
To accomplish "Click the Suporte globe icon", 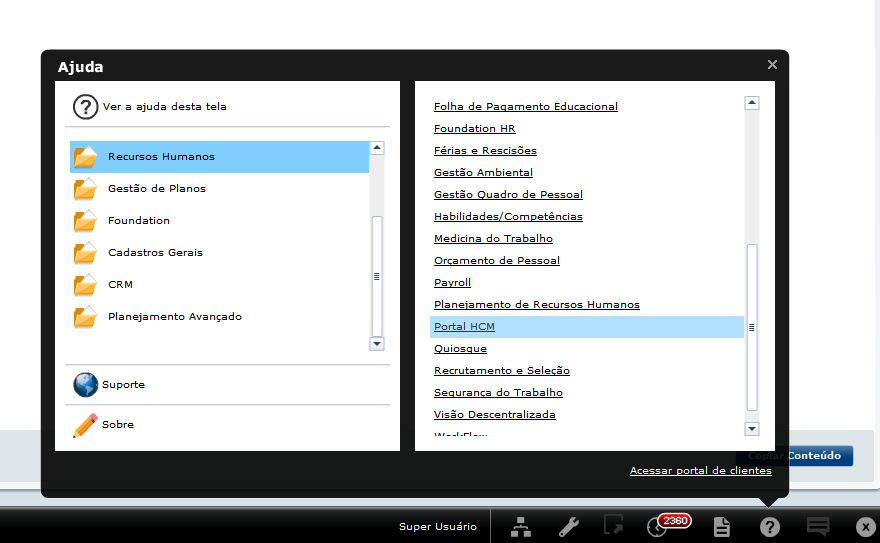I will [85, 385].
